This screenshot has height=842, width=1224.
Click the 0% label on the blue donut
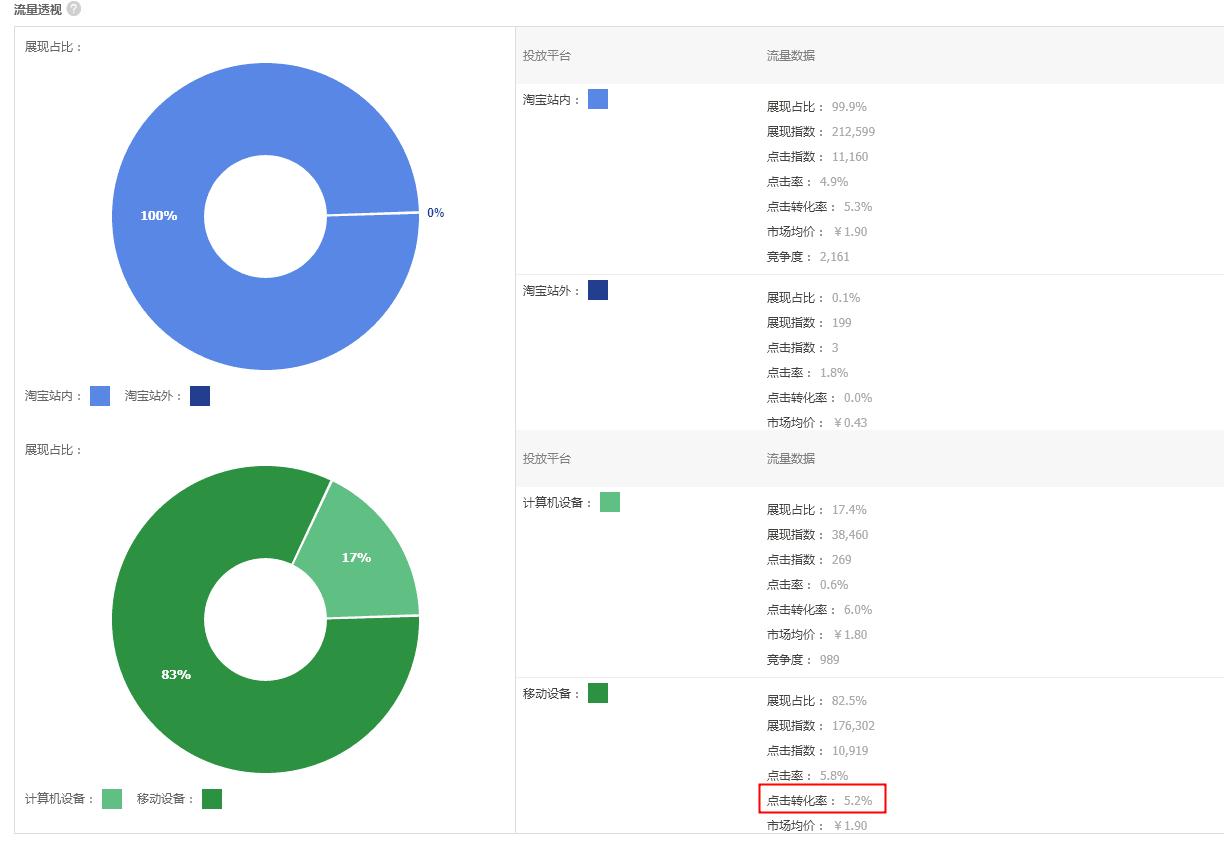click(435, 213)
